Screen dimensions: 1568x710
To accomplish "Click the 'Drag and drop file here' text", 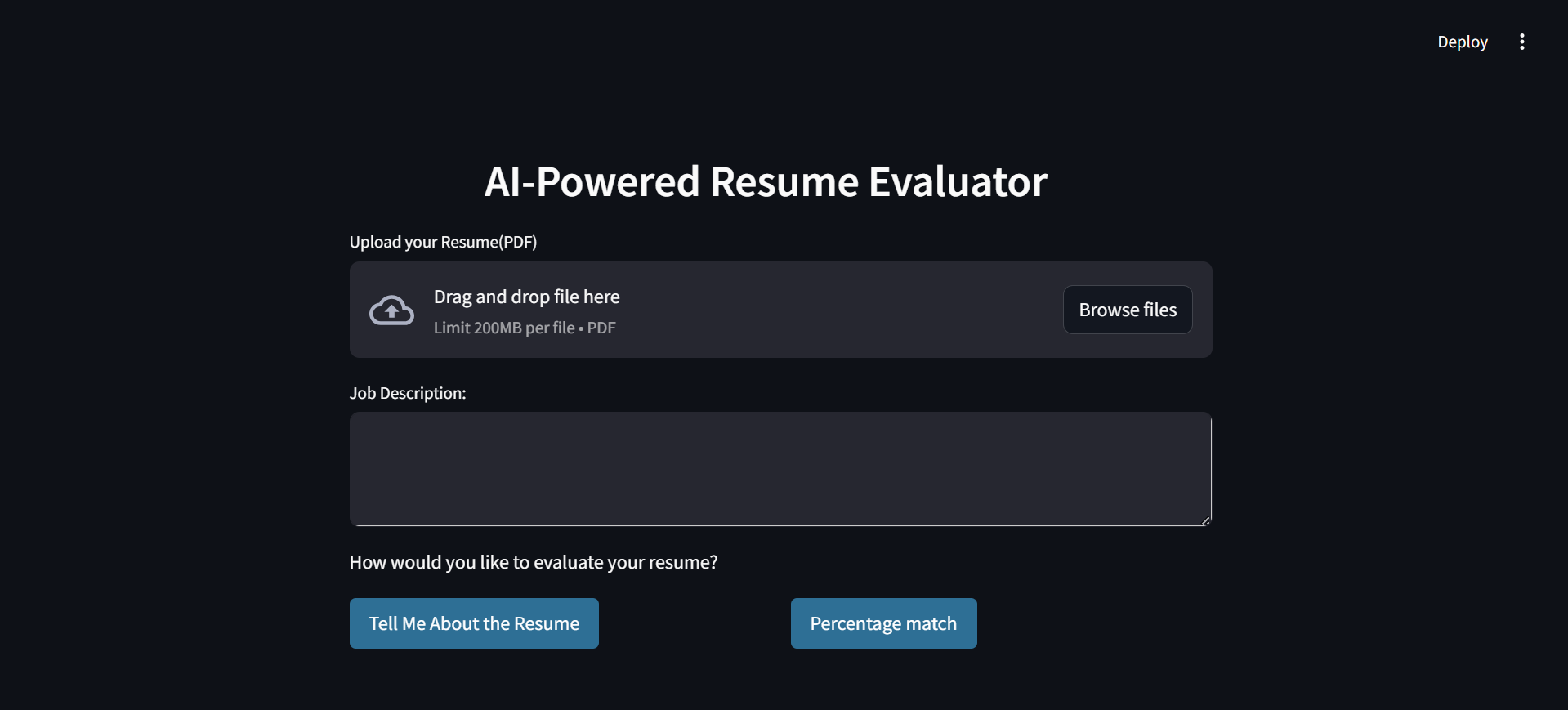I will tap(526, 297).
